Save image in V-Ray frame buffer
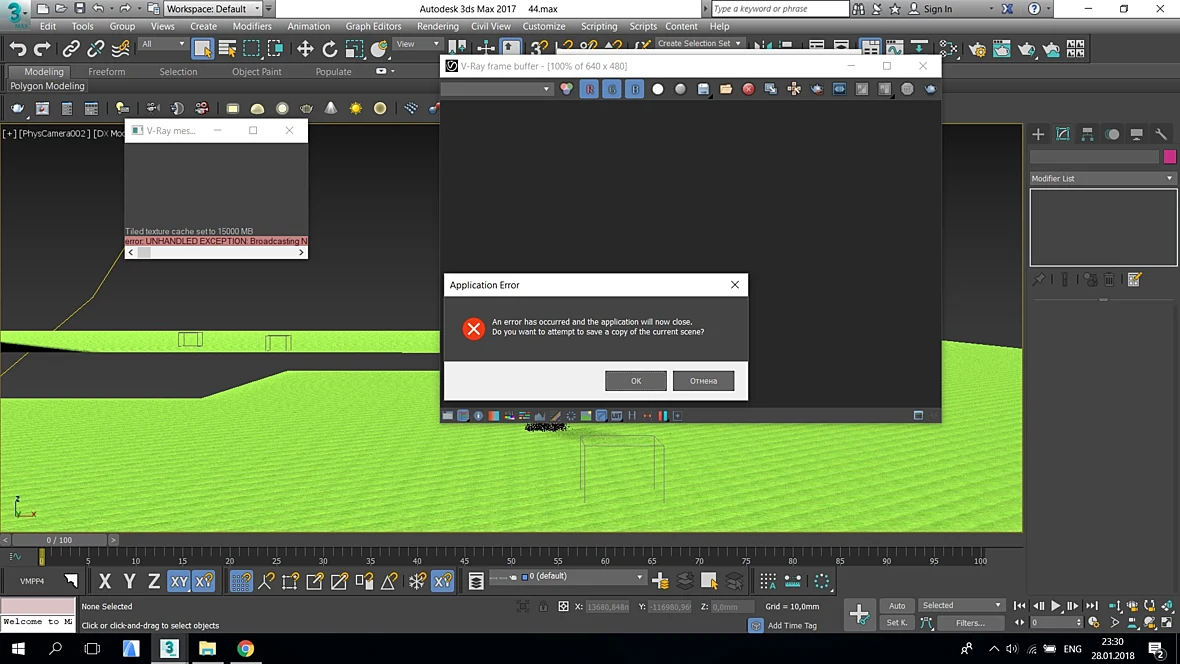 703,89
